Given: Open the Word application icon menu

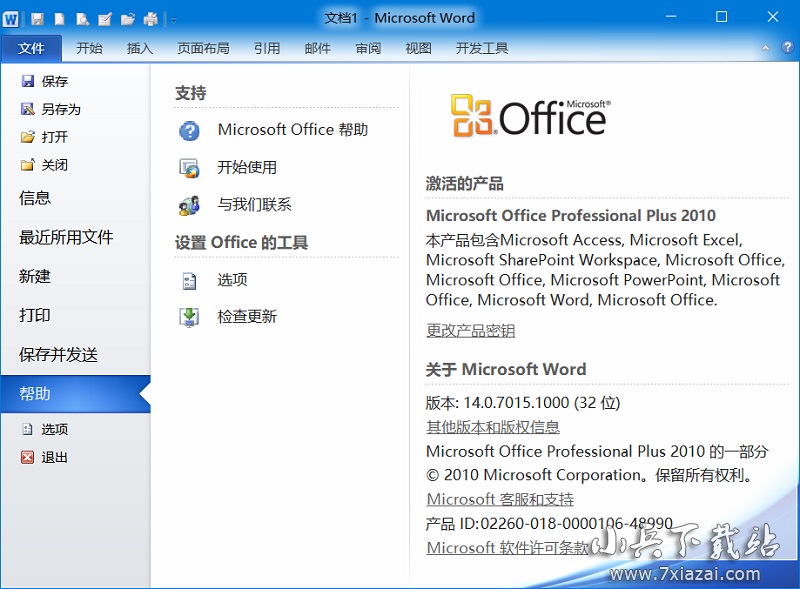Looking at the screenshot, I should (x=11, y=18).
